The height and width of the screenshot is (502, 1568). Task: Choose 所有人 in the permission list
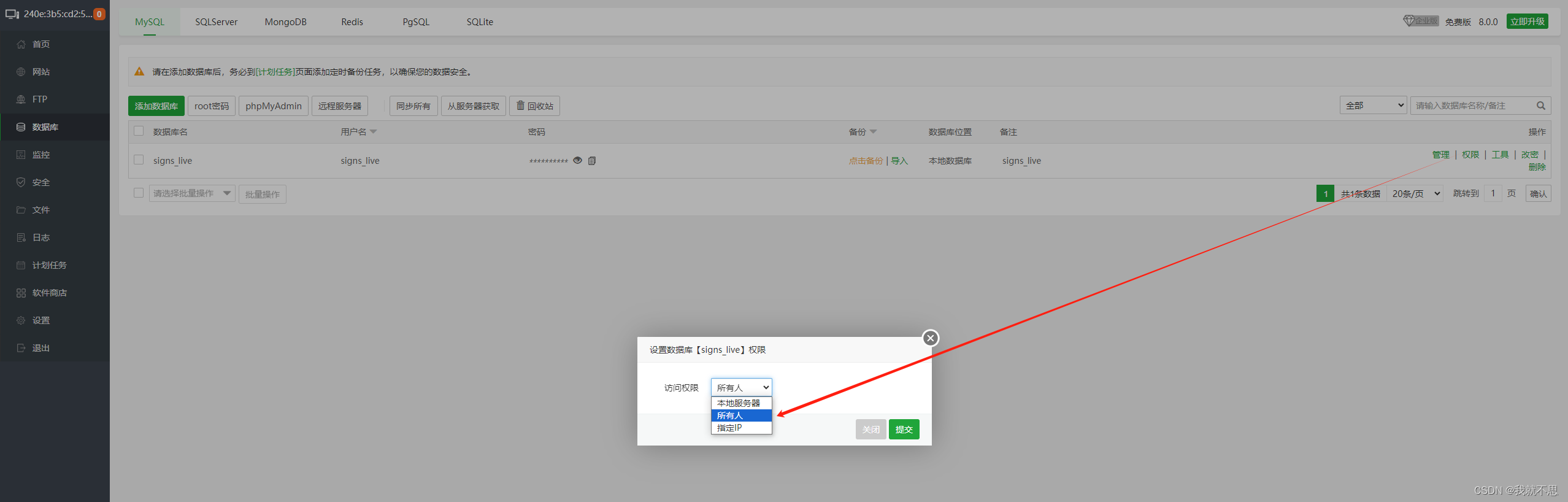click(741, 415)
